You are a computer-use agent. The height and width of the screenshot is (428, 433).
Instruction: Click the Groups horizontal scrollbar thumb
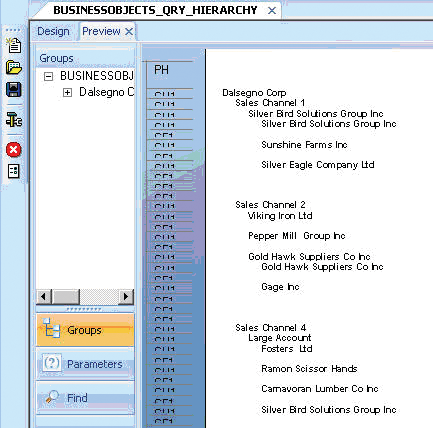(x=66, y=296)
